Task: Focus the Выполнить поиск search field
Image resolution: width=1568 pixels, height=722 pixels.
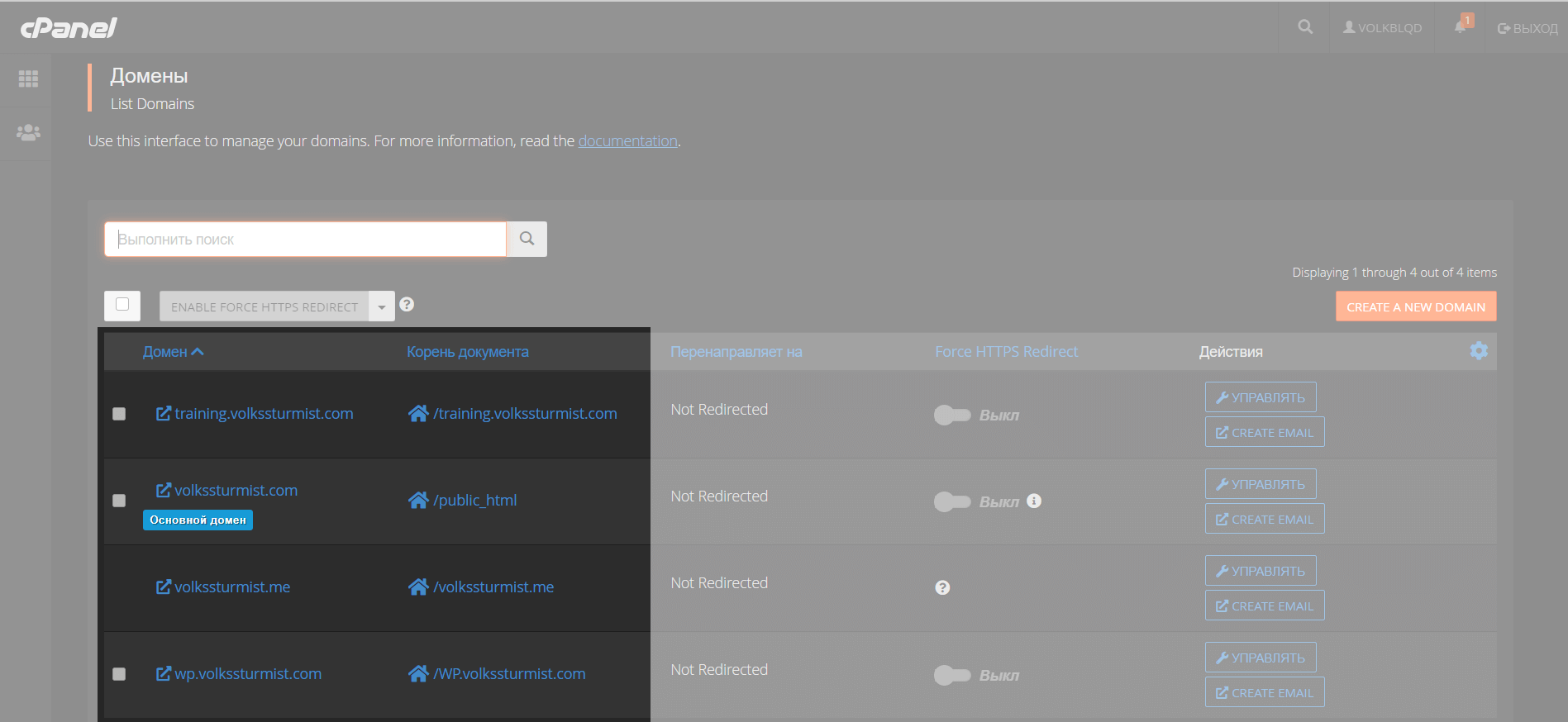Action: coord(305,239)
